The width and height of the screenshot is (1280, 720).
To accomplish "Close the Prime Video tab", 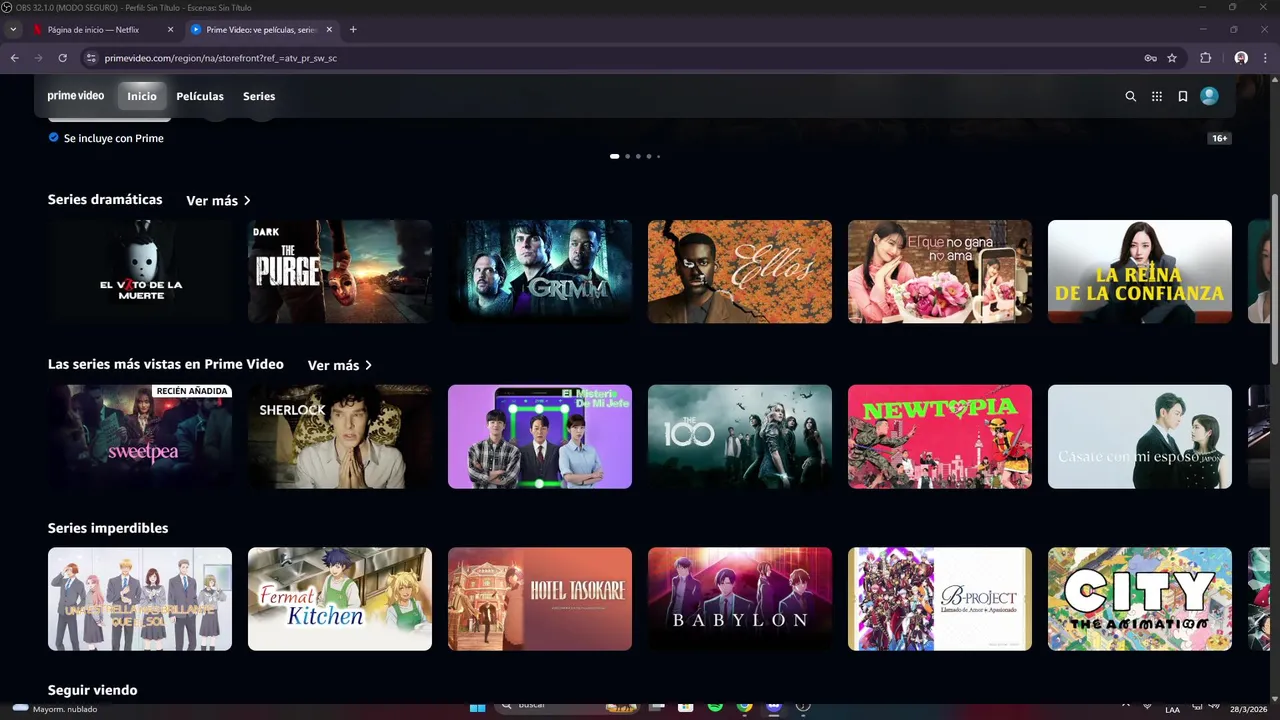I will (x=330, y=30).
